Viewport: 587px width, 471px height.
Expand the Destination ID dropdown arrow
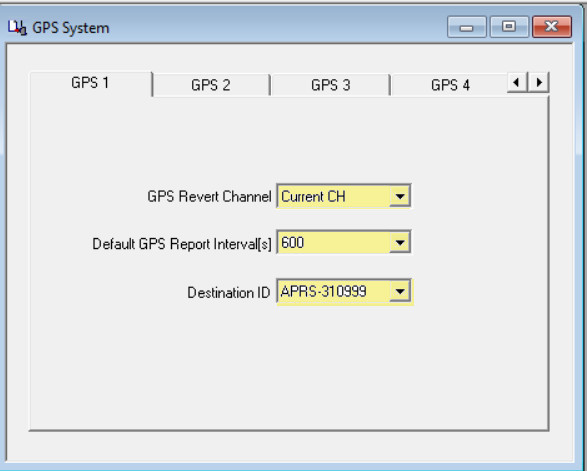click(400, 291)
